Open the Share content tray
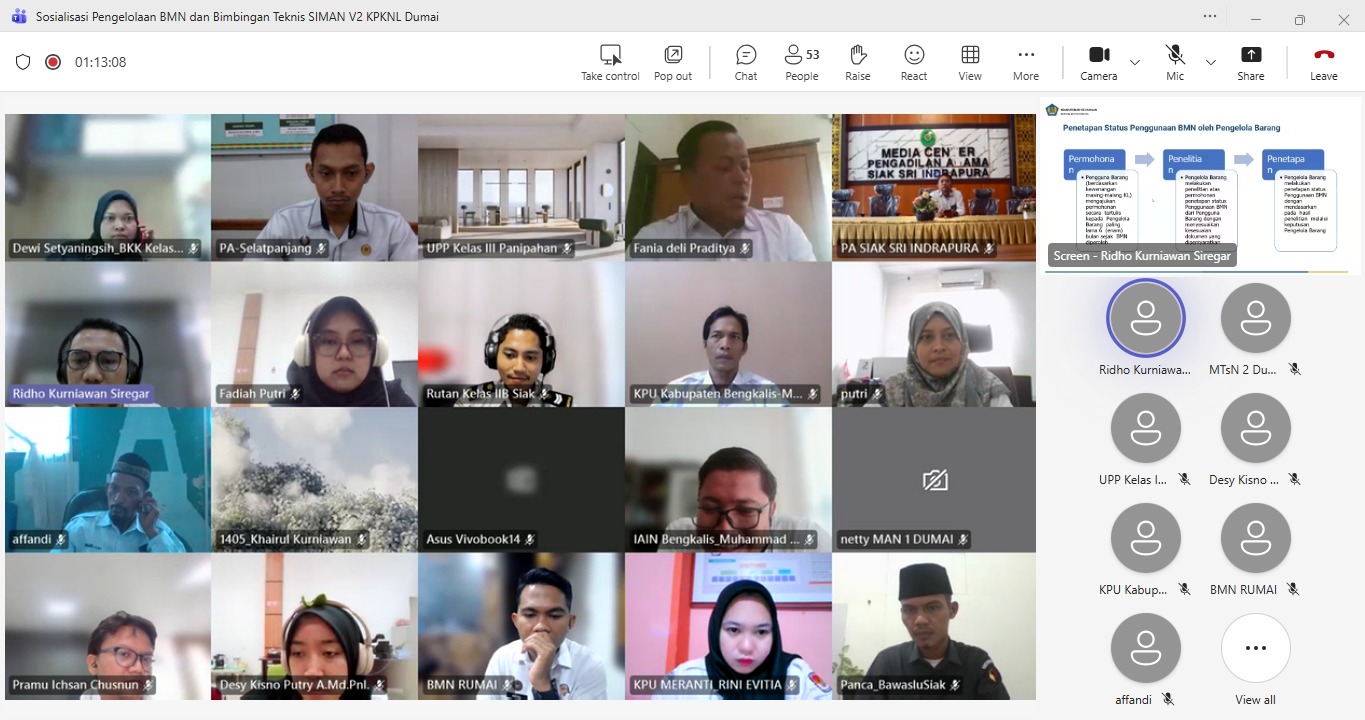Viewport: 1365px width, 720px height. point(1250,62)
